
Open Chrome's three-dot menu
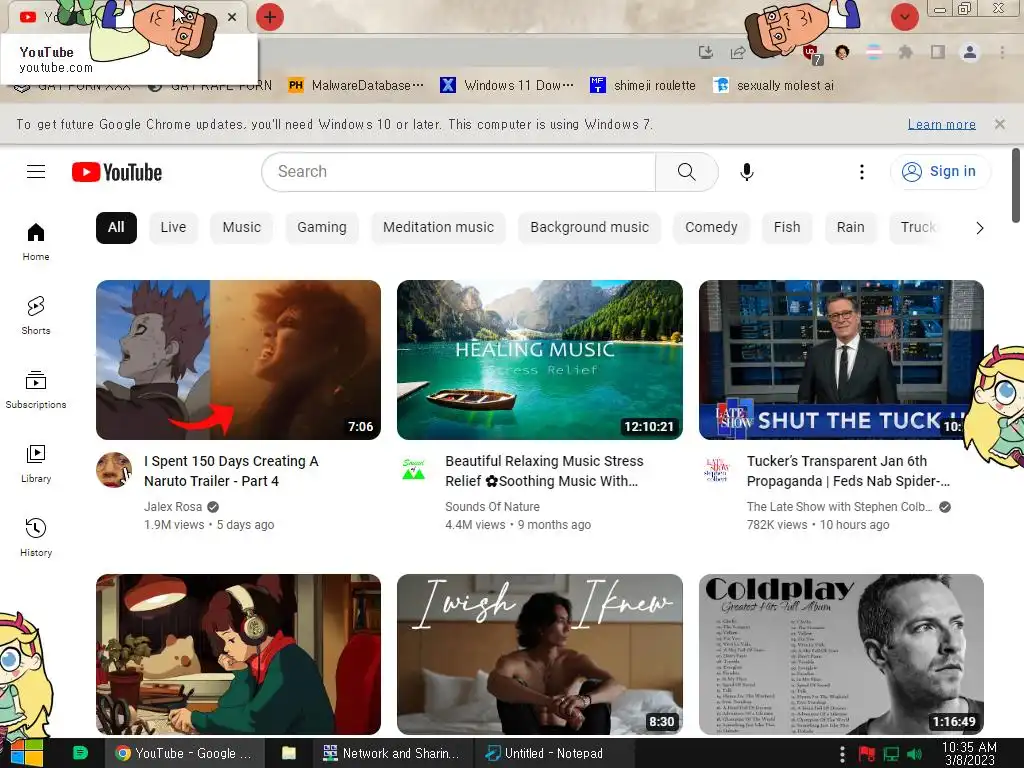pos(1002,52)
